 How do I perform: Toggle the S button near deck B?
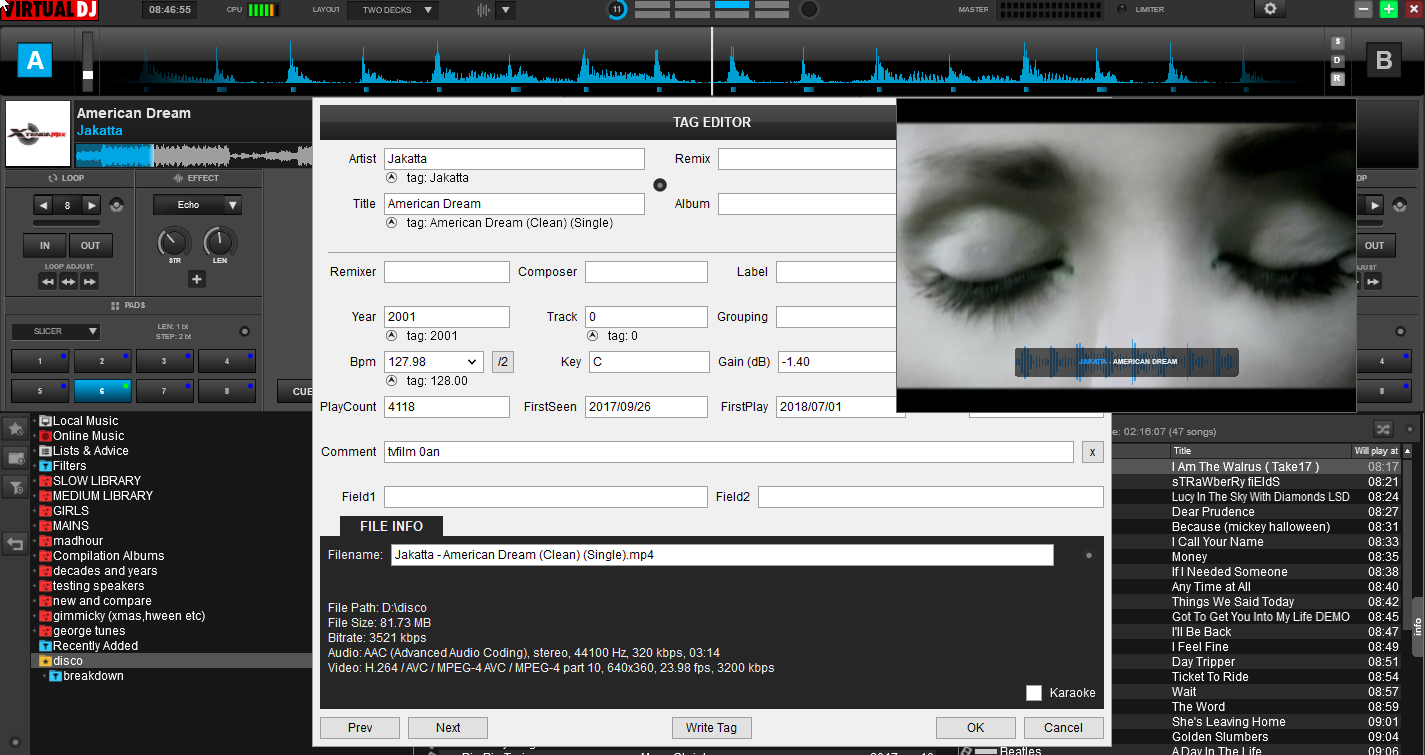pyautogui.click(x=1338, y=42)
